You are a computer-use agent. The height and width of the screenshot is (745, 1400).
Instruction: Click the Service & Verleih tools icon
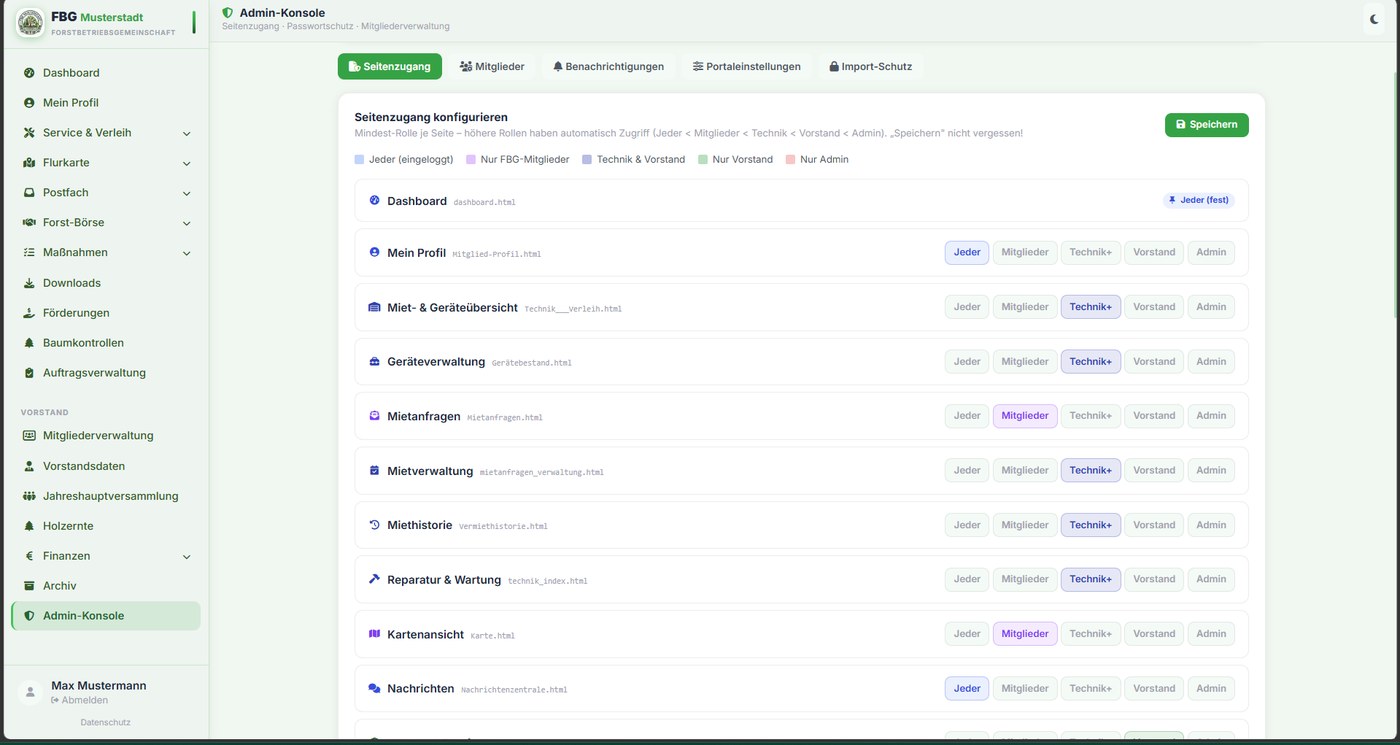(x=29, y=133)
